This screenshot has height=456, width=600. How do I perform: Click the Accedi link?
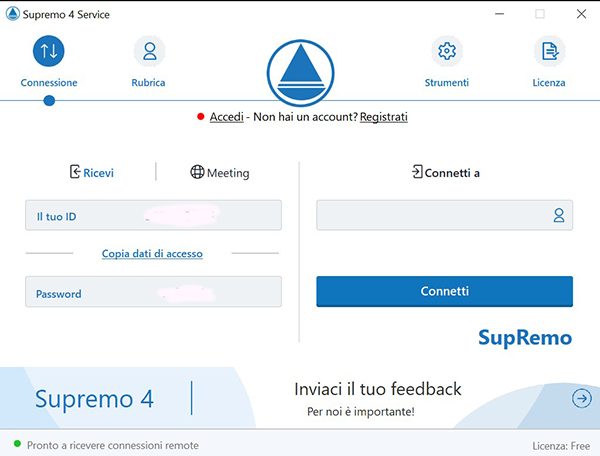(227, 117)
